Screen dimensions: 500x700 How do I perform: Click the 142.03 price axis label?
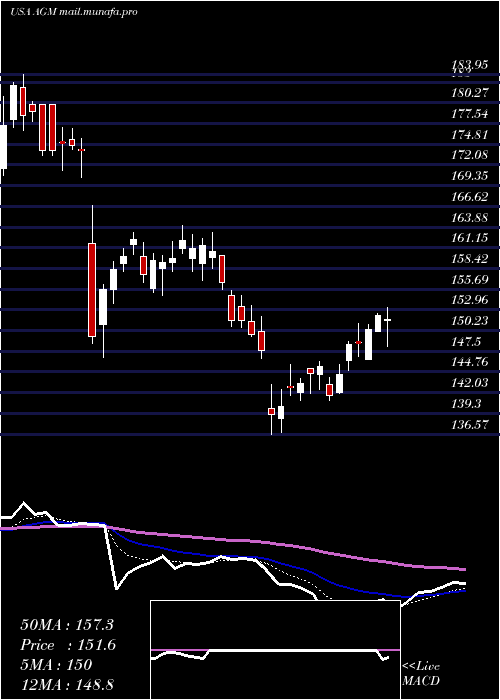[x=469, y=383]
